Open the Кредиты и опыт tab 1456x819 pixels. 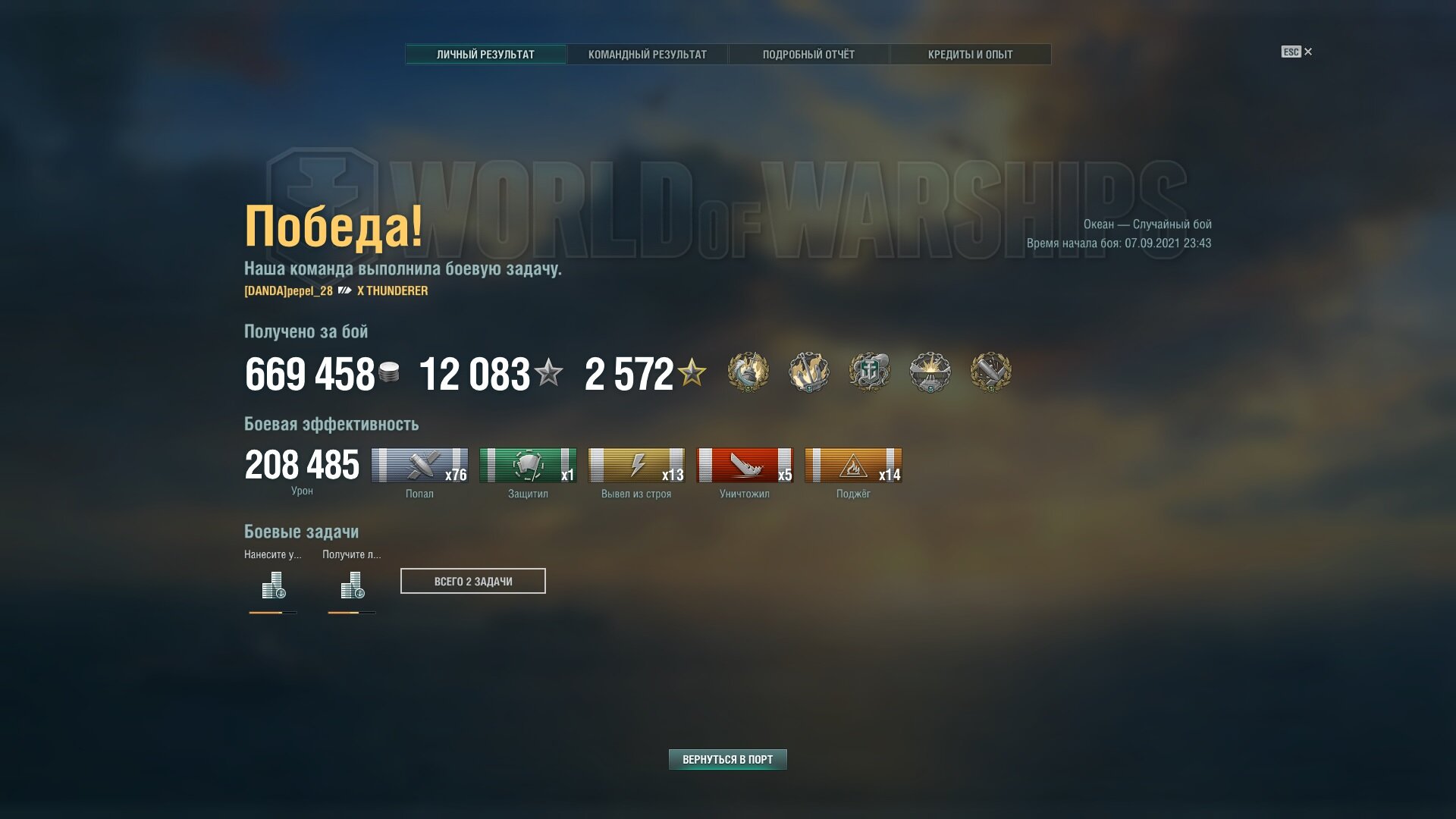coord(971,55)
